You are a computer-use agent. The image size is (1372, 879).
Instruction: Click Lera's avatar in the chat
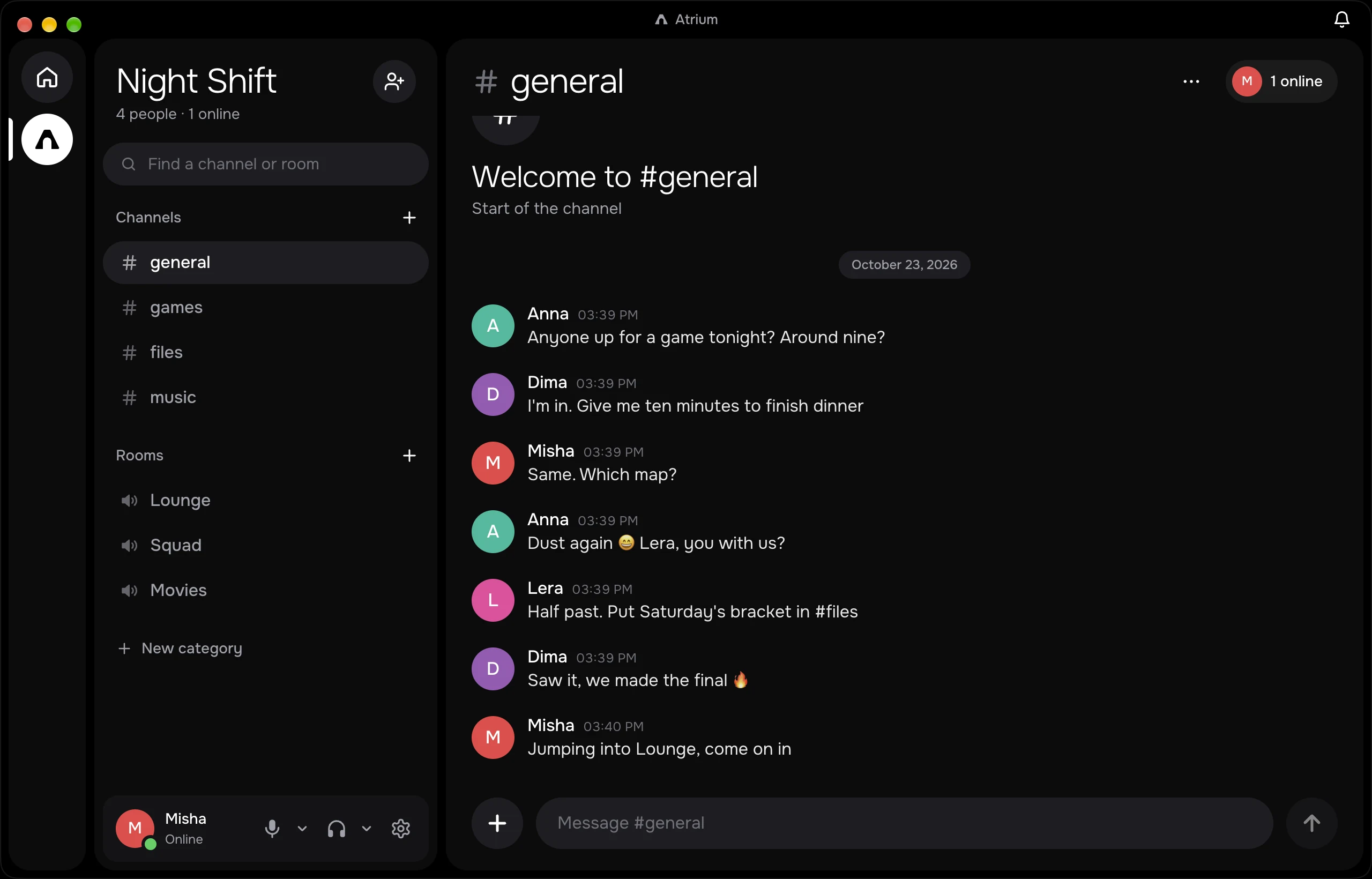(x=493, y=600)
